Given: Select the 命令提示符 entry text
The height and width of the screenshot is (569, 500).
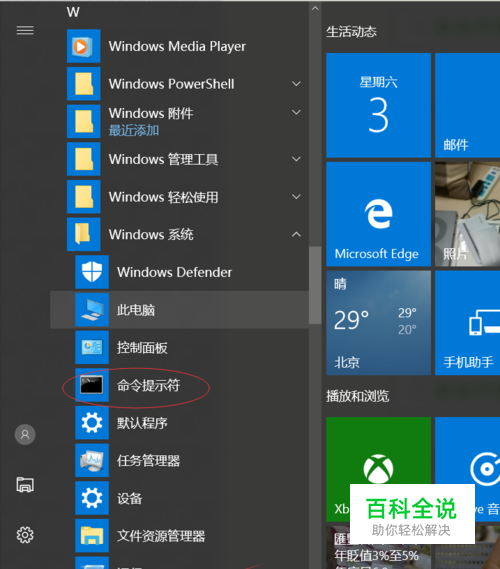Looking at the screenshot, I should pyautogui.click(x=148, y=385).
